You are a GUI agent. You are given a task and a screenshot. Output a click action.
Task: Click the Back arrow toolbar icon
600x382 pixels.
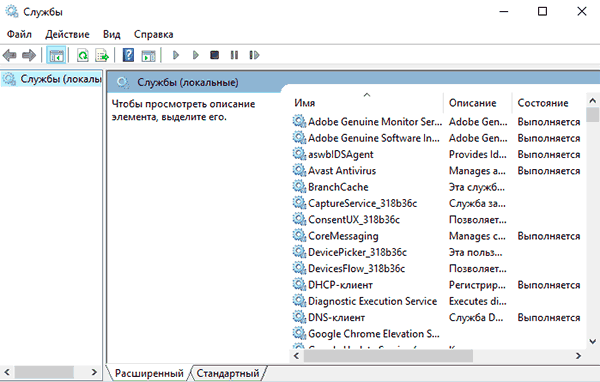point(10,56)
